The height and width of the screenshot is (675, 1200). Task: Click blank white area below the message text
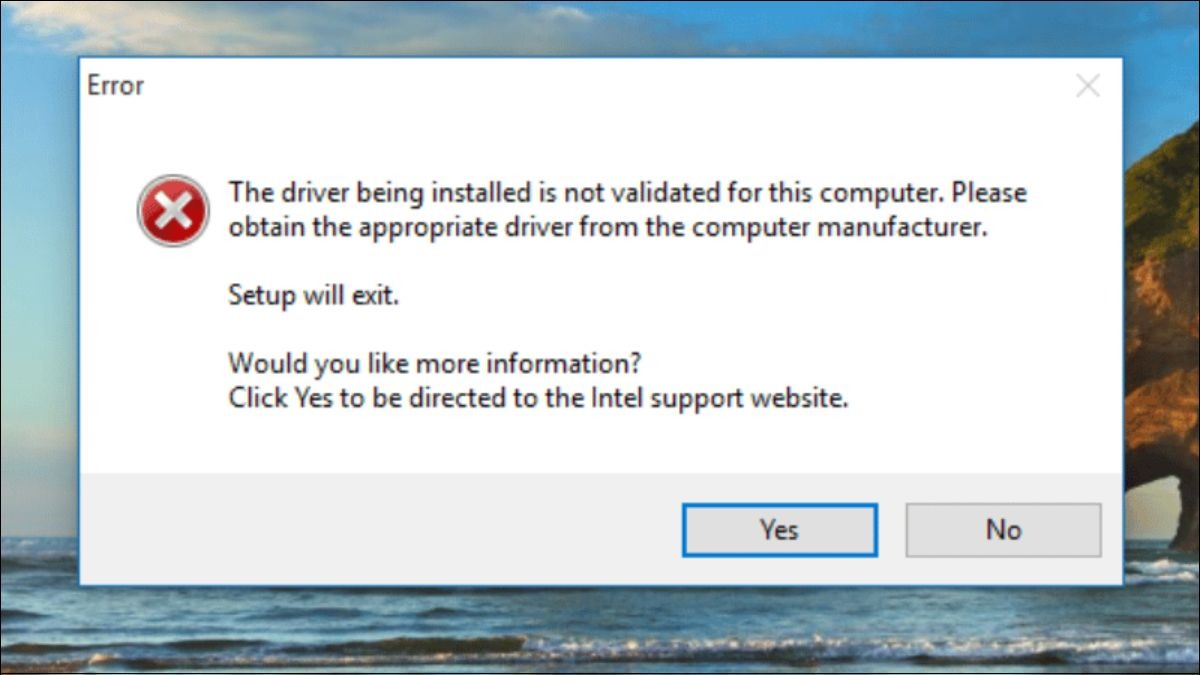[x=600, y=443]
